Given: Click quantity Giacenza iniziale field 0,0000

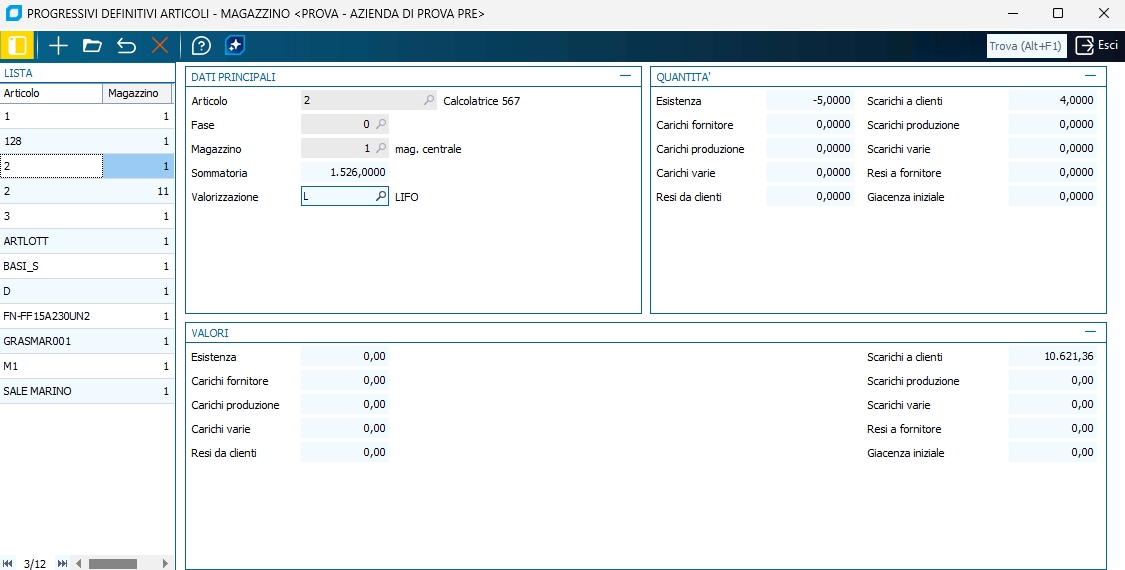Looking at the screenshot, I should click(1053, 196).
